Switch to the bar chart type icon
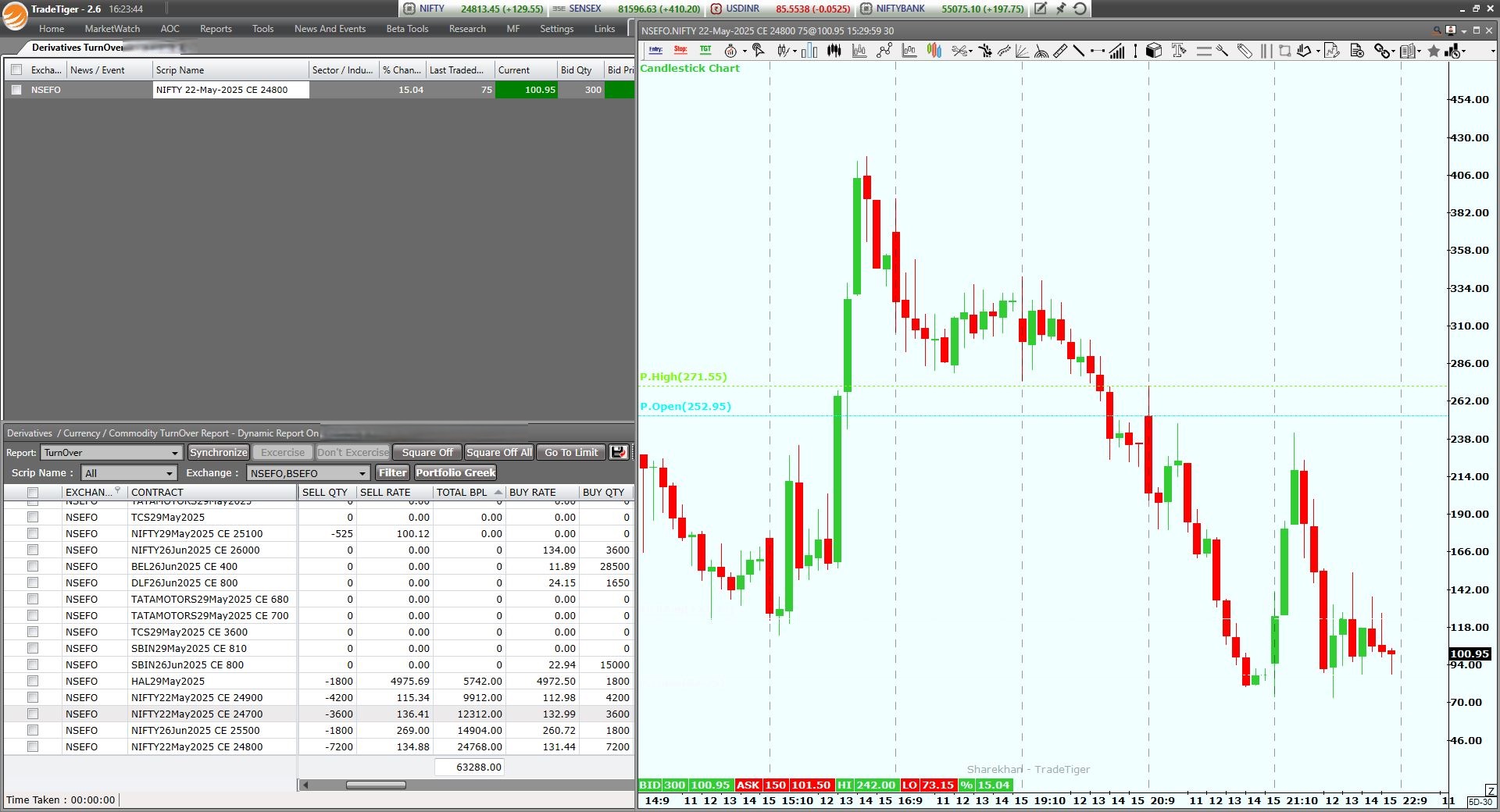Screen dimensions: 1500x812 click(809, 51)
